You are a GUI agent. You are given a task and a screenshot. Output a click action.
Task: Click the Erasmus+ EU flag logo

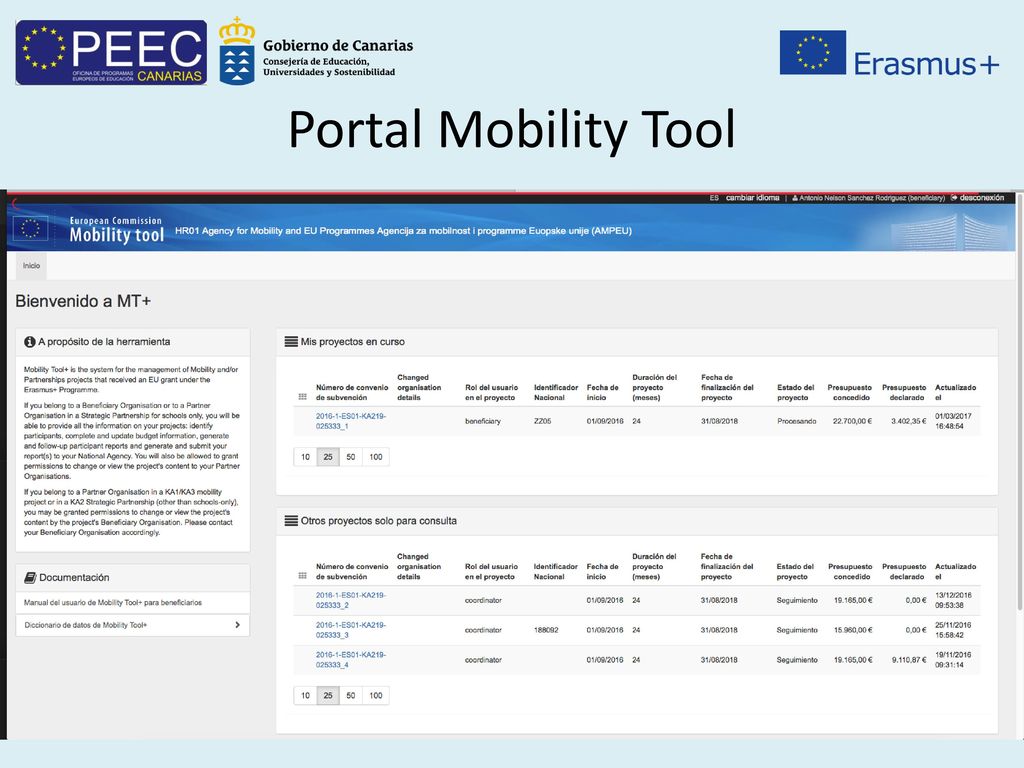point(812,52)
